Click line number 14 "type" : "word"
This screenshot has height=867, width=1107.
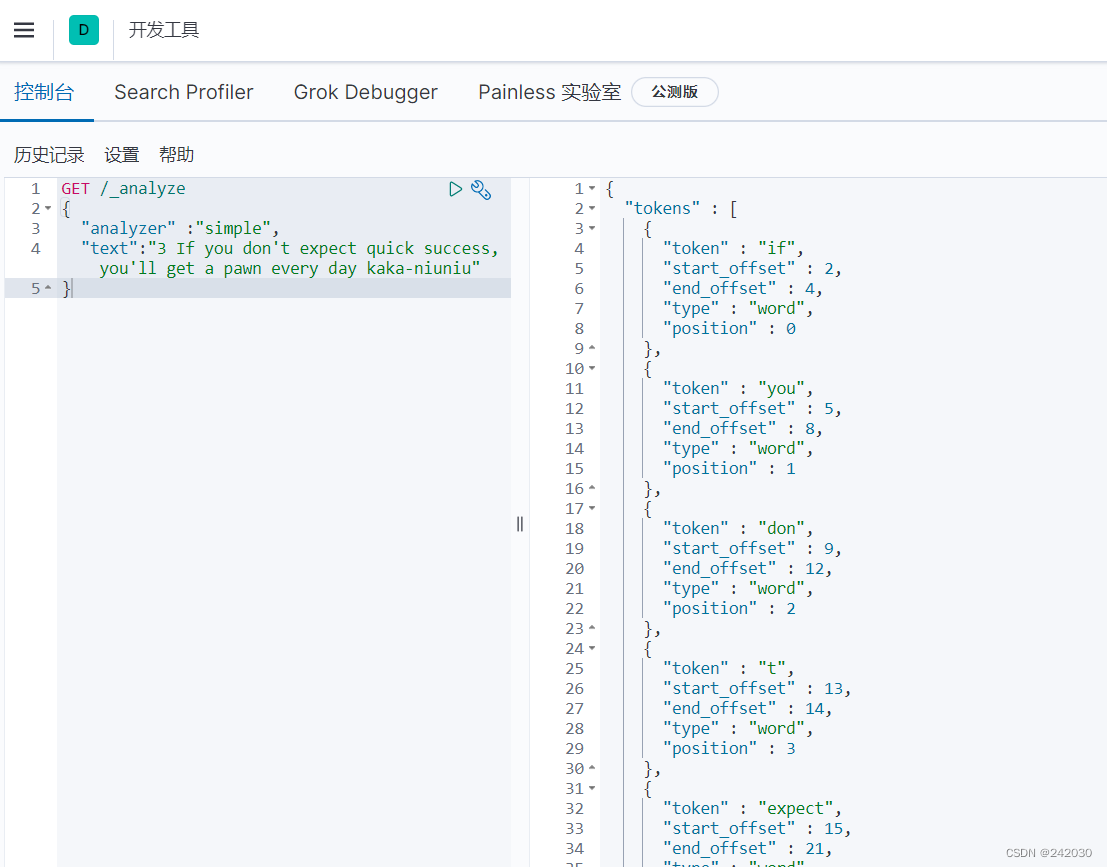click(x=738, y=448)
